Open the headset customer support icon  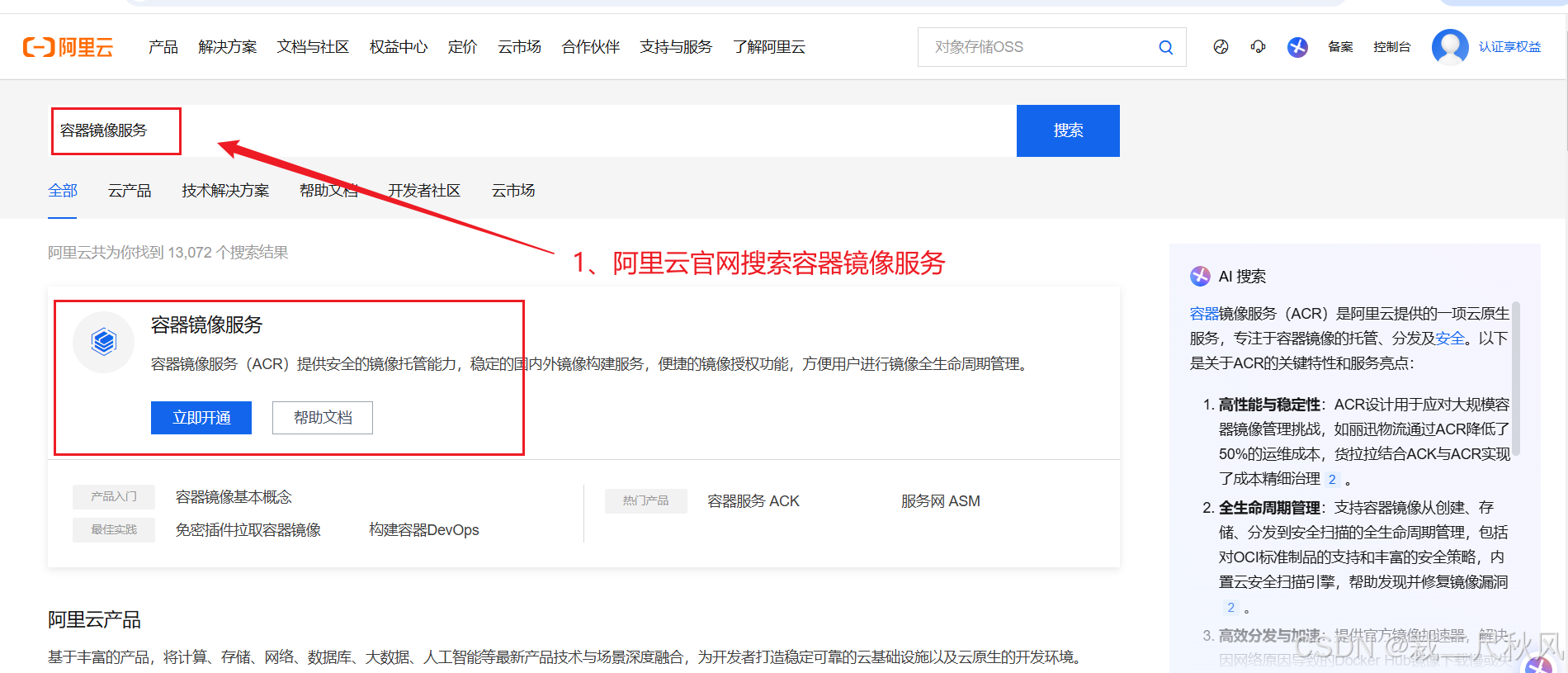coord(1258,47)
